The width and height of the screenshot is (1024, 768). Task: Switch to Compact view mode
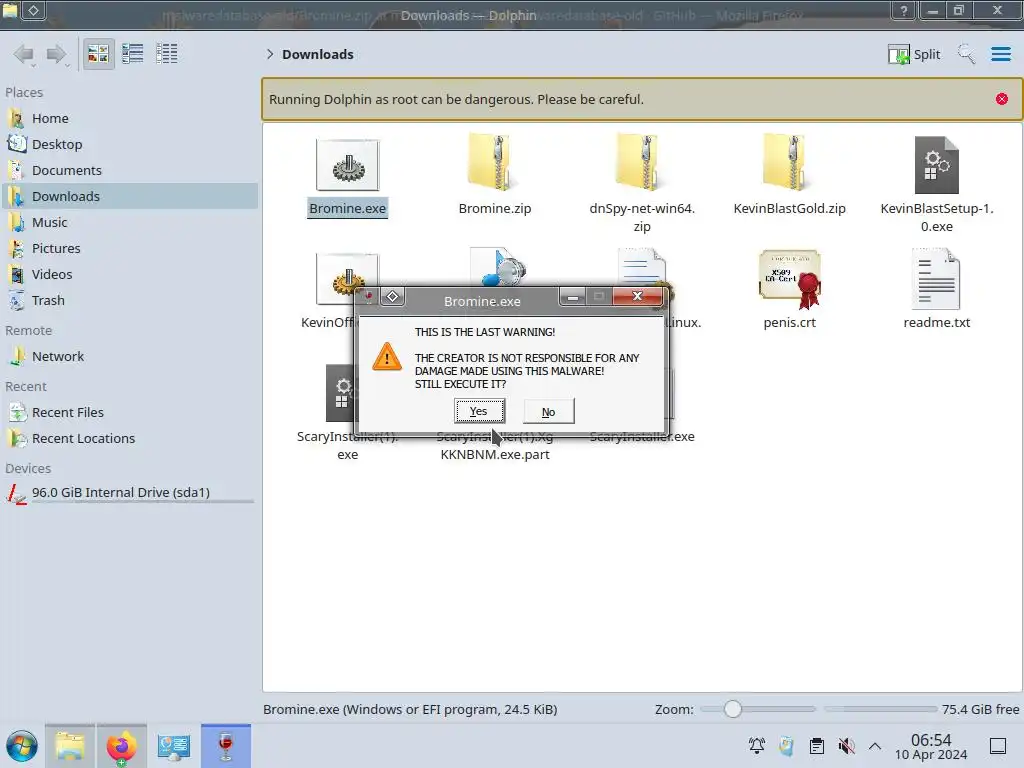click(133, 54)
